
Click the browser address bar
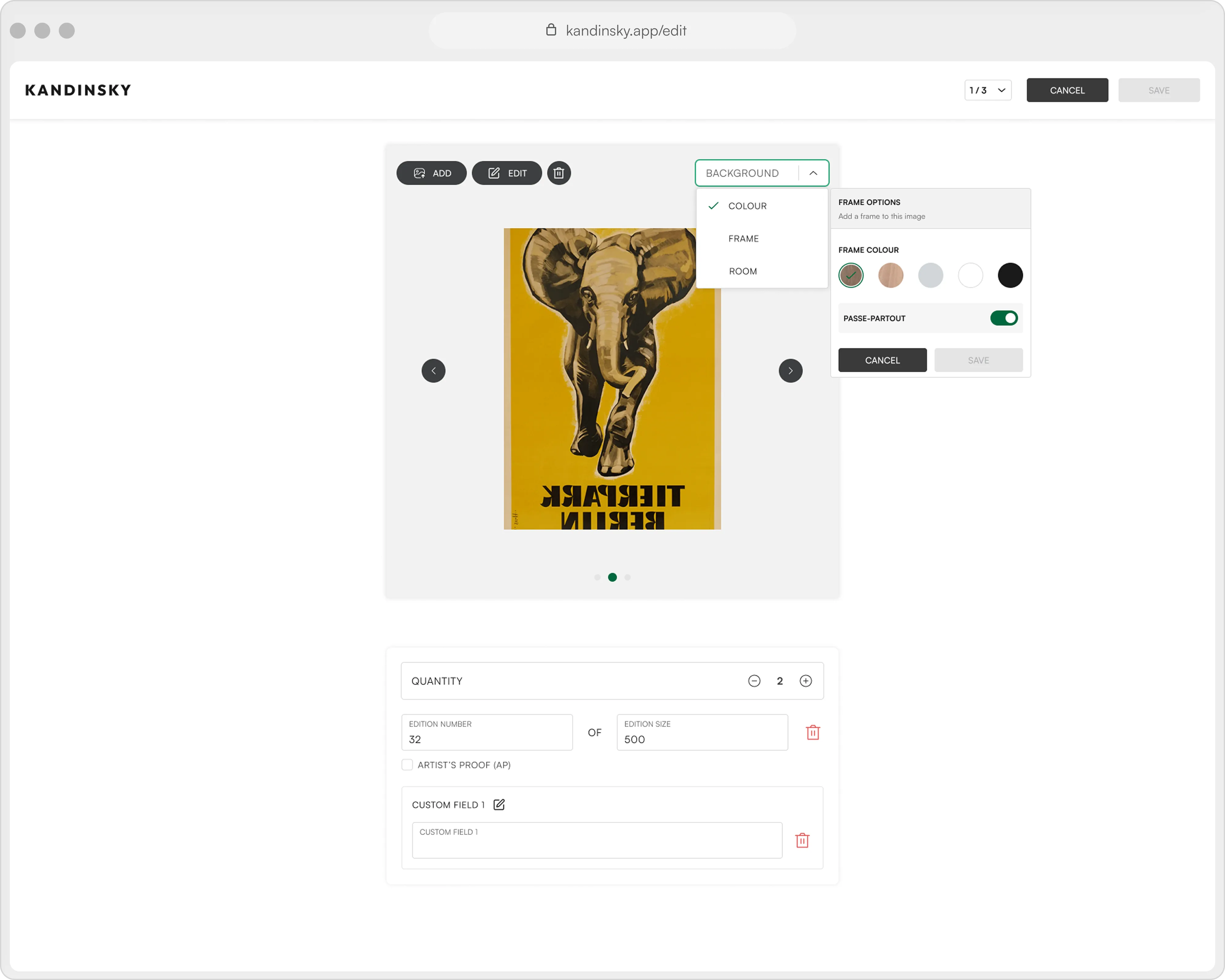(x=612, y=31)
